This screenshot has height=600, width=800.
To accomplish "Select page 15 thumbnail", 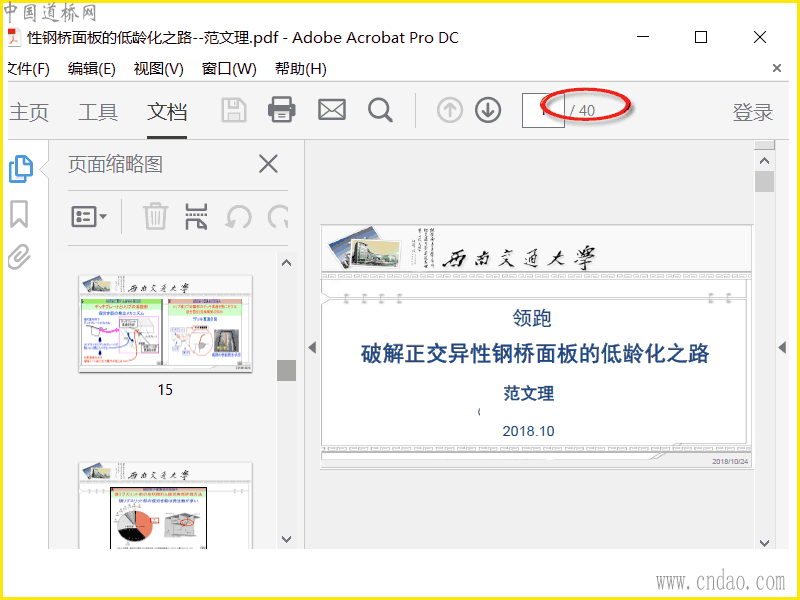I will [x=165, y=324].
